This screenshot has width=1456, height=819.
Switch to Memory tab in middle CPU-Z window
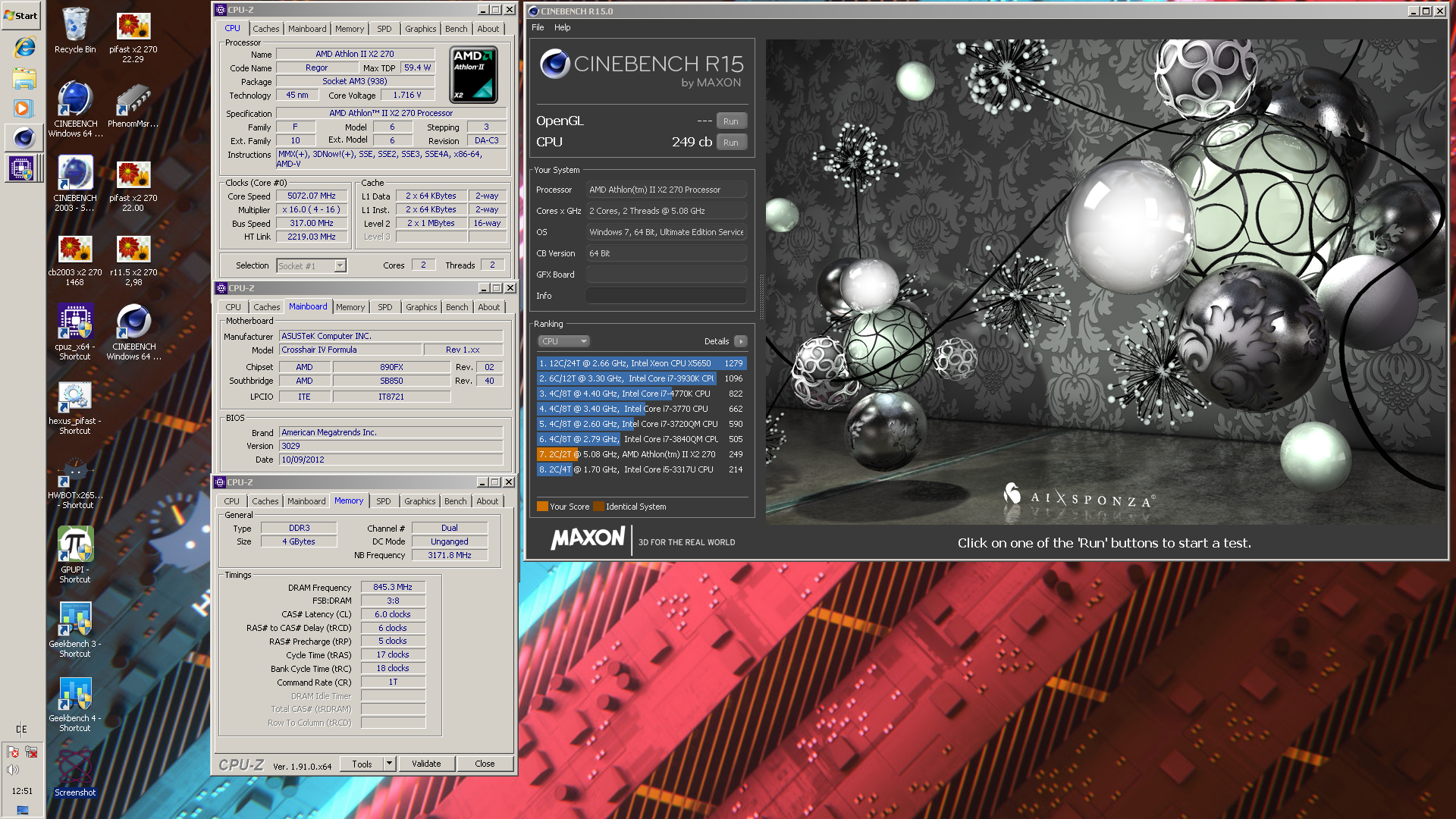pyautogui.click(x=350, y=307)
